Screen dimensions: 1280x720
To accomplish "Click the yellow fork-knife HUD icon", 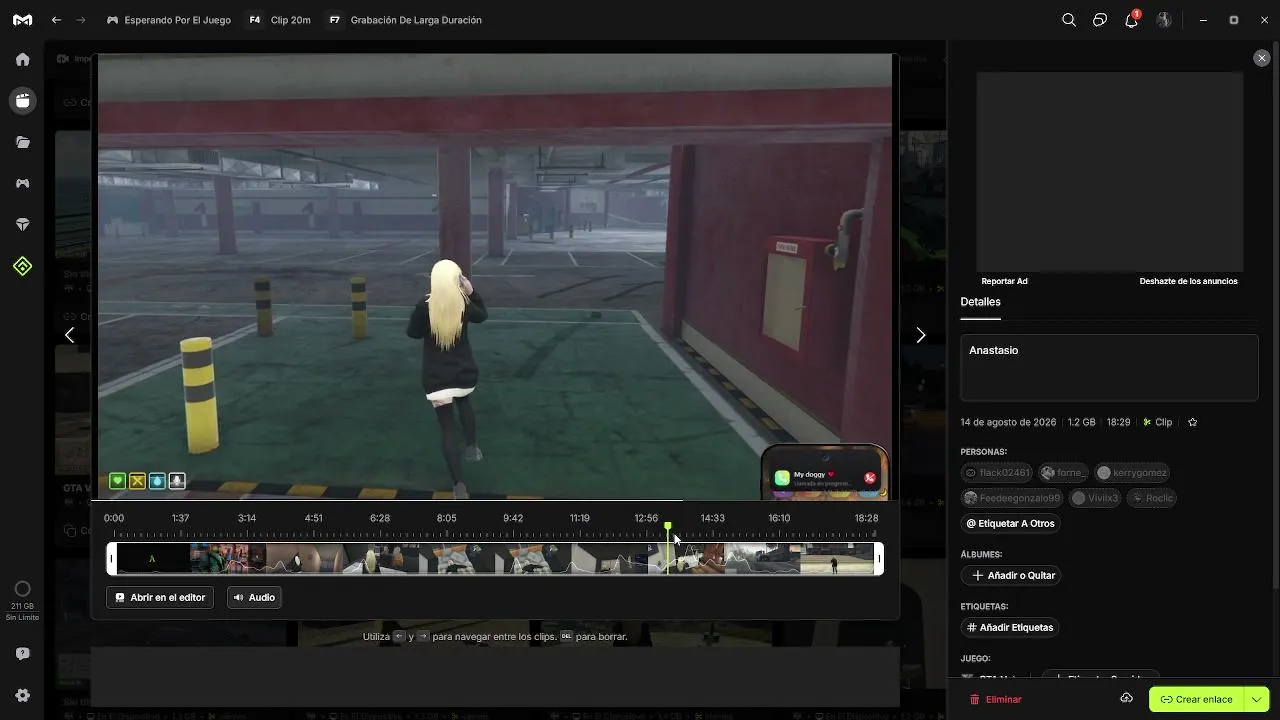I will point(137,481).
